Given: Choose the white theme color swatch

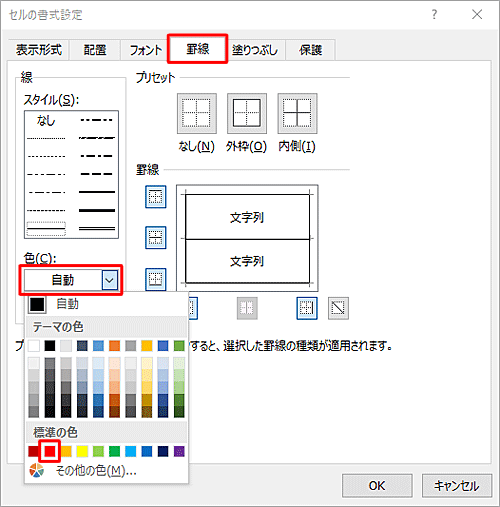Looking at the screenshot, I should click(34, 346).
